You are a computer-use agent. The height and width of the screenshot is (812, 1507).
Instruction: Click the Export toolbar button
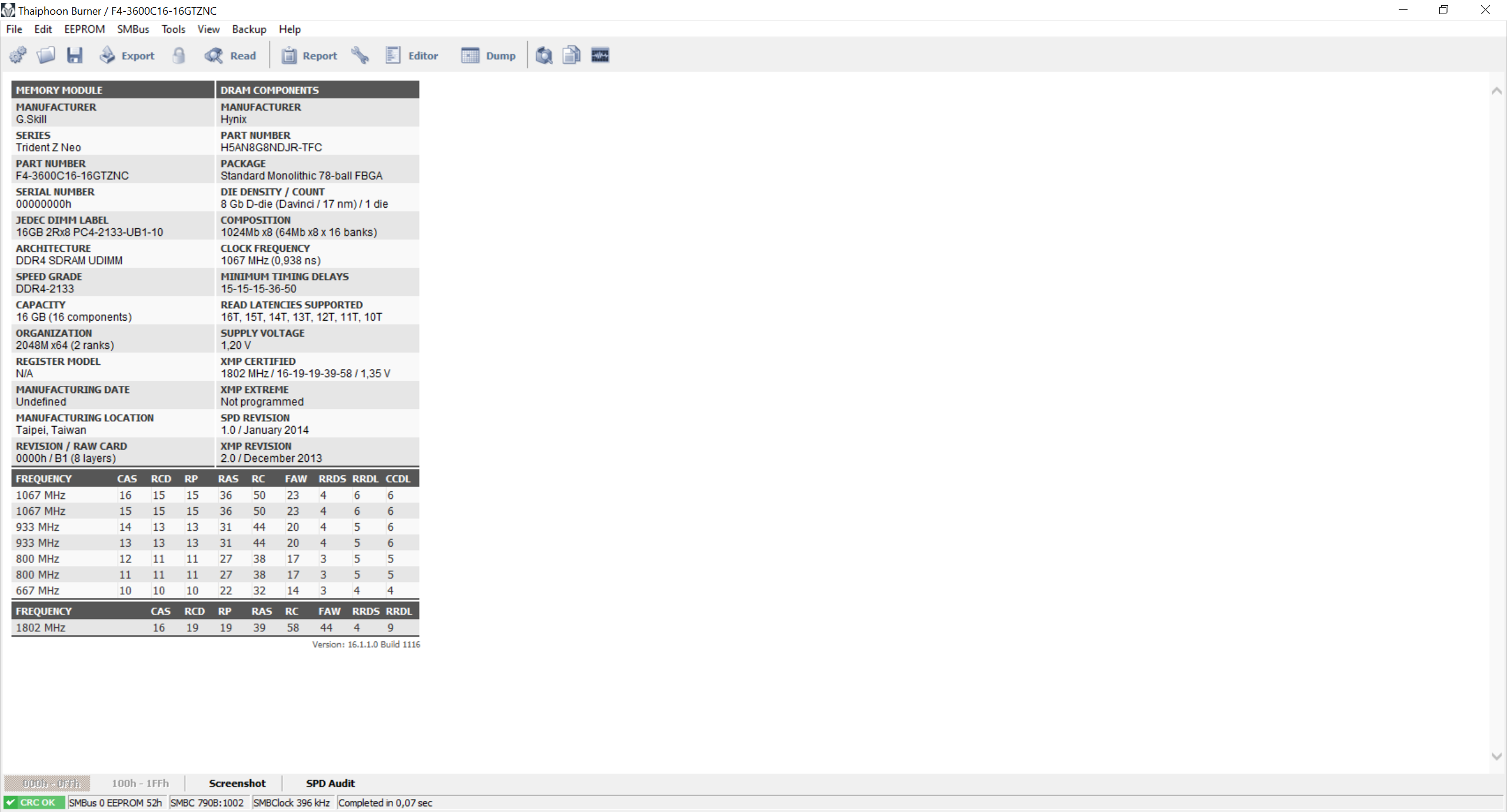click(127, 55)
